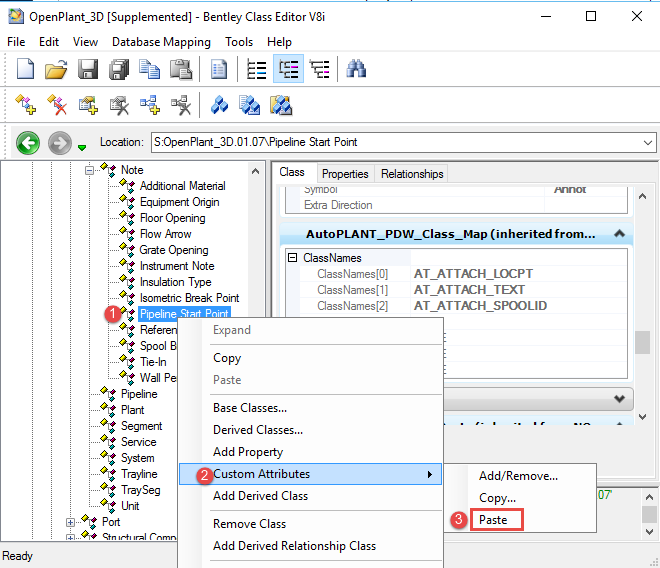This screenshot has height=568, width=660.
Task: Expand the collapsed gray section chevron
Action: [619, 399]
